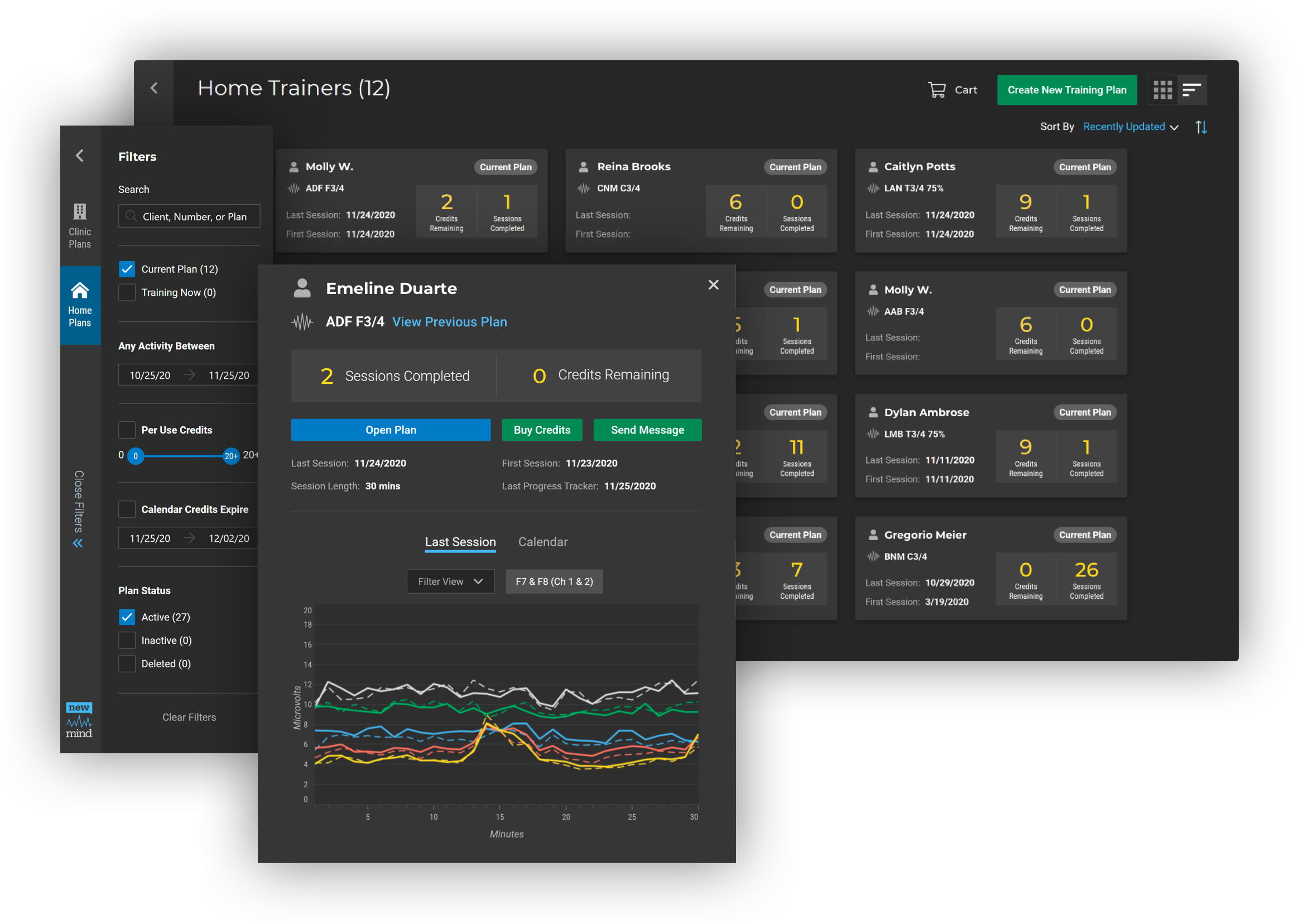Screen dimensions: 1299x924
Task: Click the Buy Credits button for Emeline Duarte
Action: click(x=541, y=430)
